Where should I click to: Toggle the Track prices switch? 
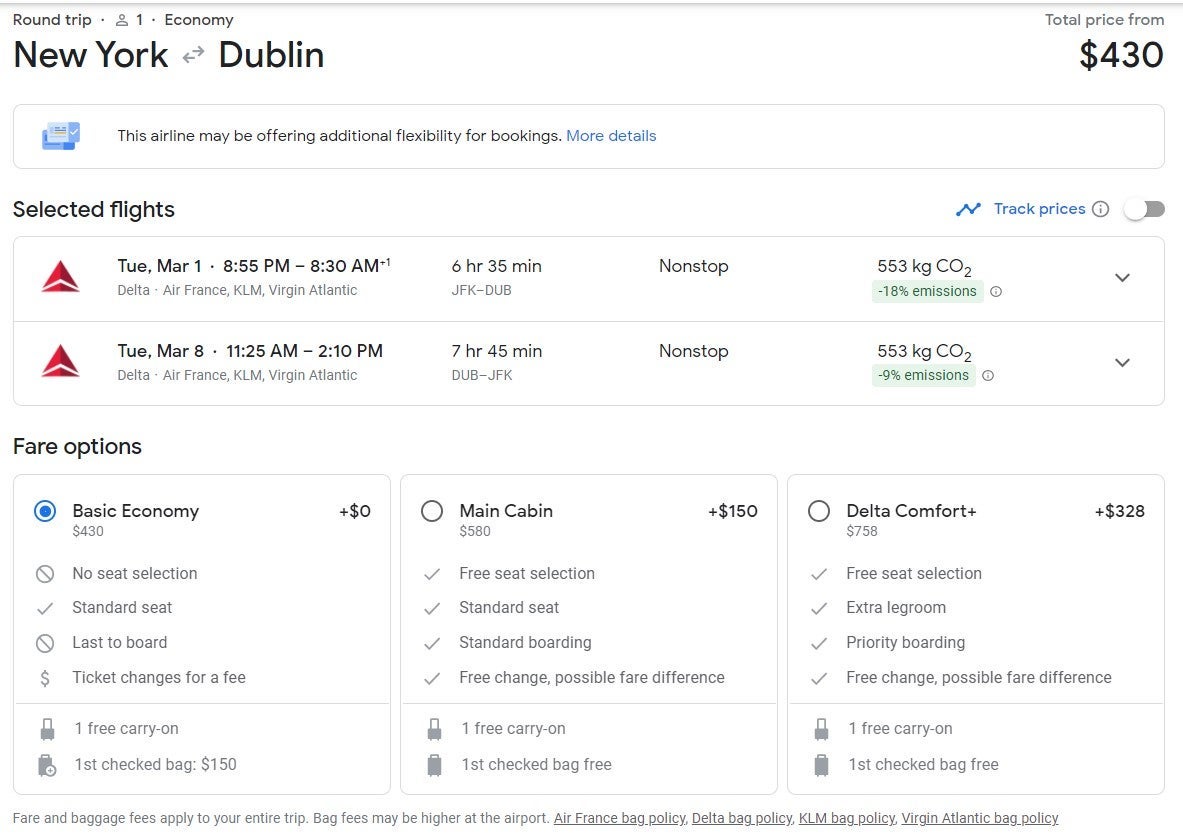click(x=1145, y=209)
